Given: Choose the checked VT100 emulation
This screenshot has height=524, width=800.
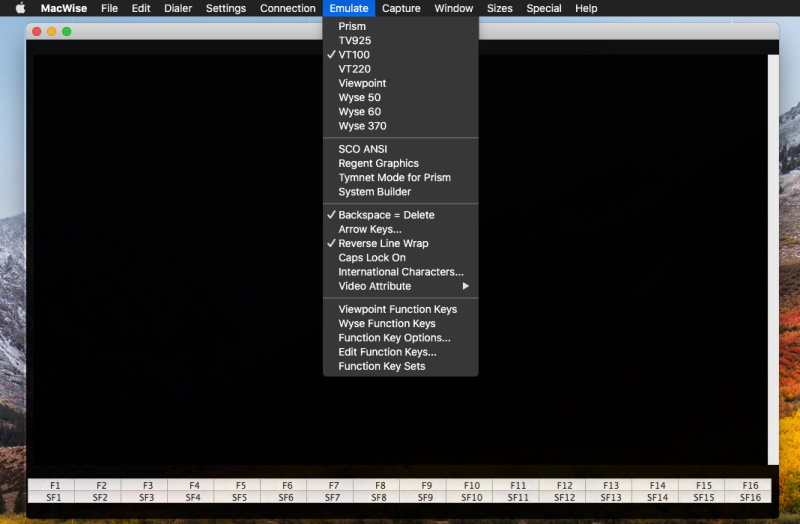Looking at the screenshot, I should [401, 55].
